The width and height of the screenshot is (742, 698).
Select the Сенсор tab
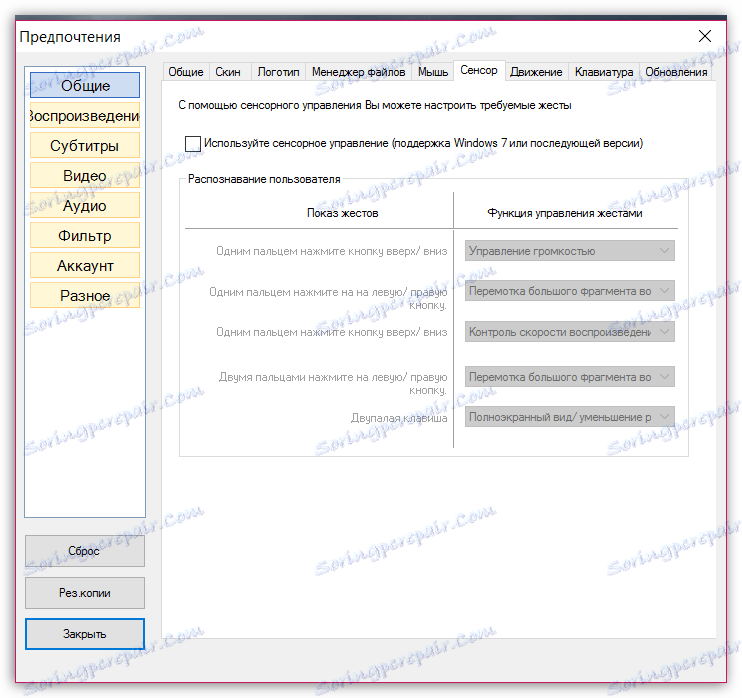(x=479, y=71)
